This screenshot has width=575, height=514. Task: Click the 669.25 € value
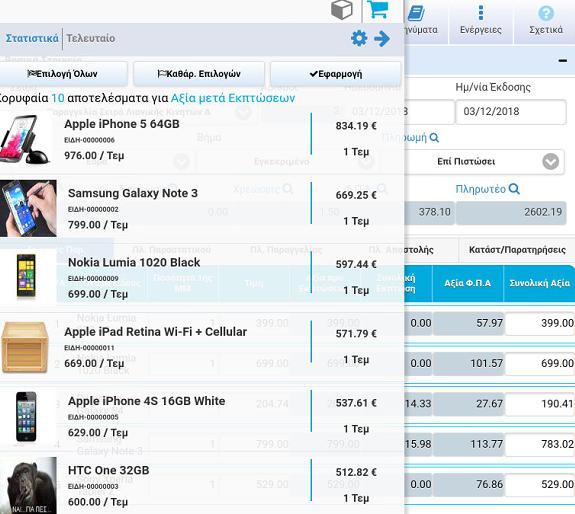(x=356, y=195)
